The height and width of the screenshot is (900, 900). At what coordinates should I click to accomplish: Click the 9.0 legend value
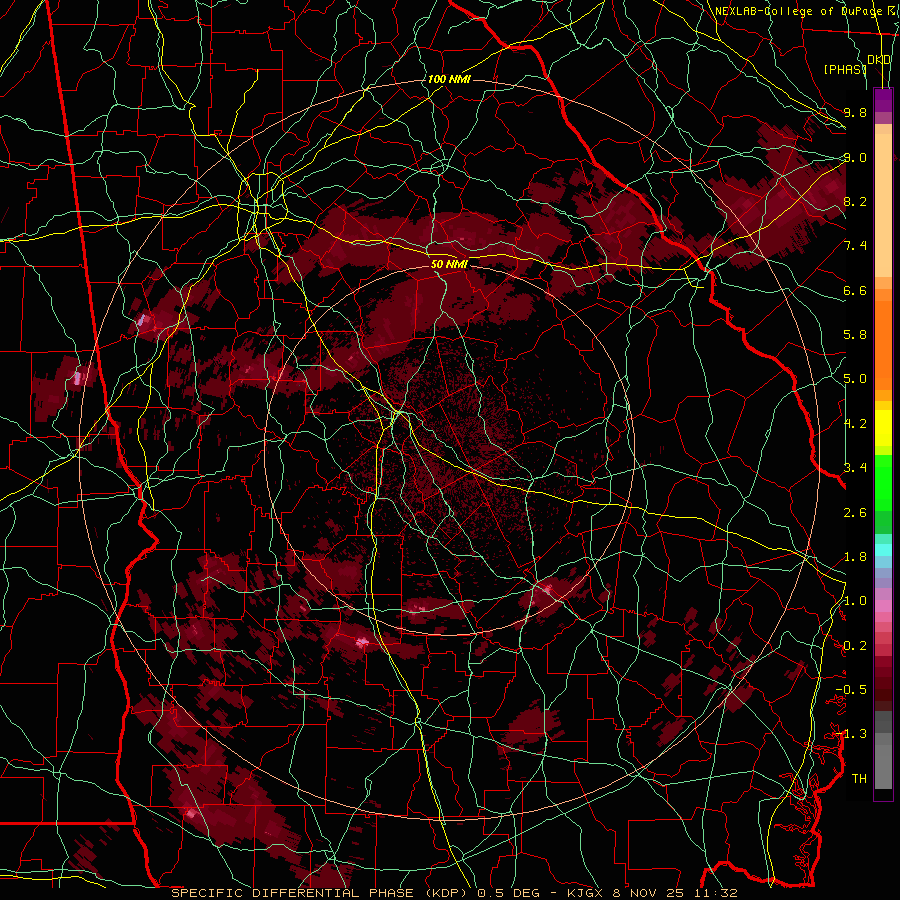tap(855, 157)
